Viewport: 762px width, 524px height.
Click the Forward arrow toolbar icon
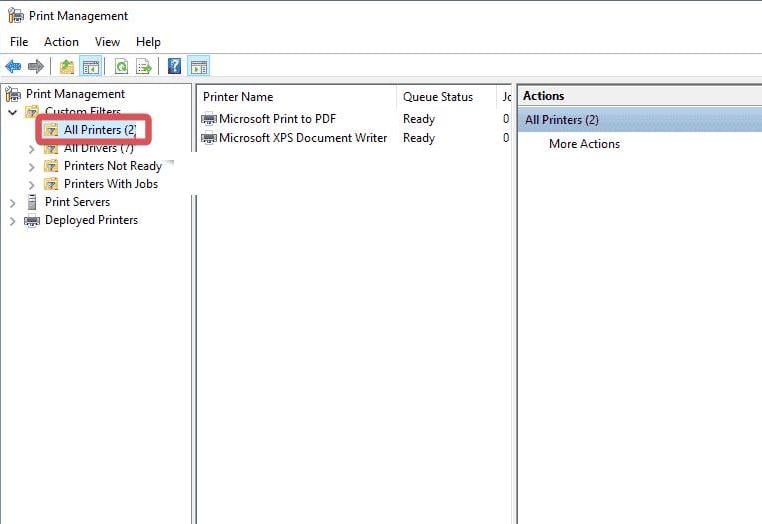tap(35, 66)
